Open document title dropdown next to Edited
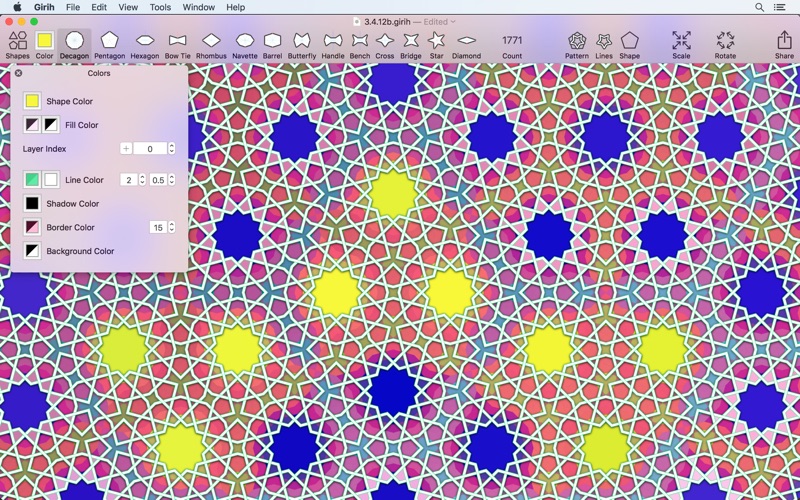800x500 pixels. pyautogui.click(x=453, y=22)
